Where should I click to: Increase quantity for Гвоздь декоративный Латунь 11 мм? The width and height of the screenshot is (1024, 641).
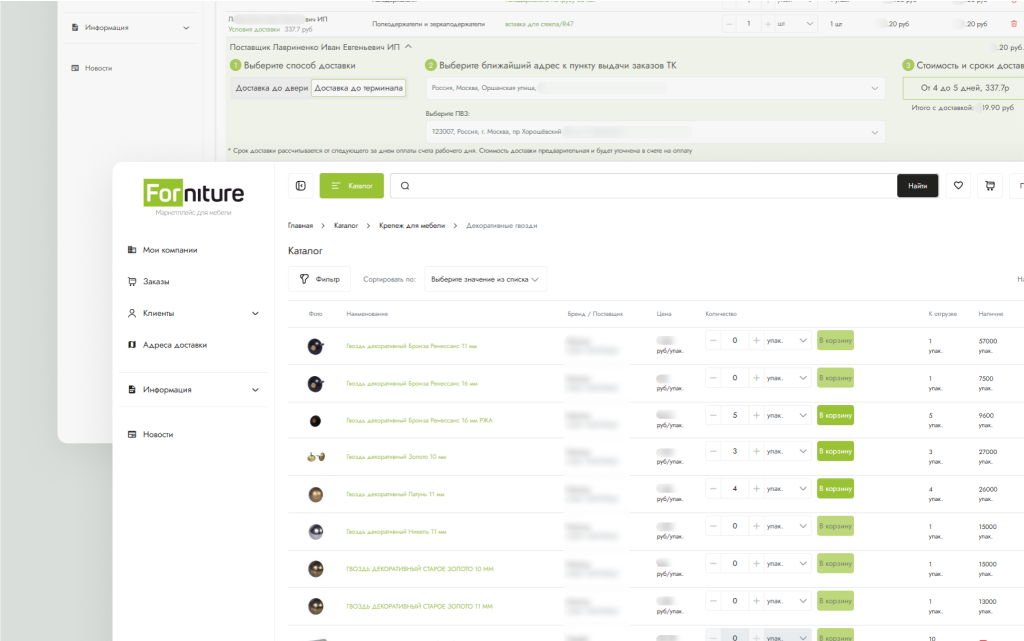pos(756,489)
